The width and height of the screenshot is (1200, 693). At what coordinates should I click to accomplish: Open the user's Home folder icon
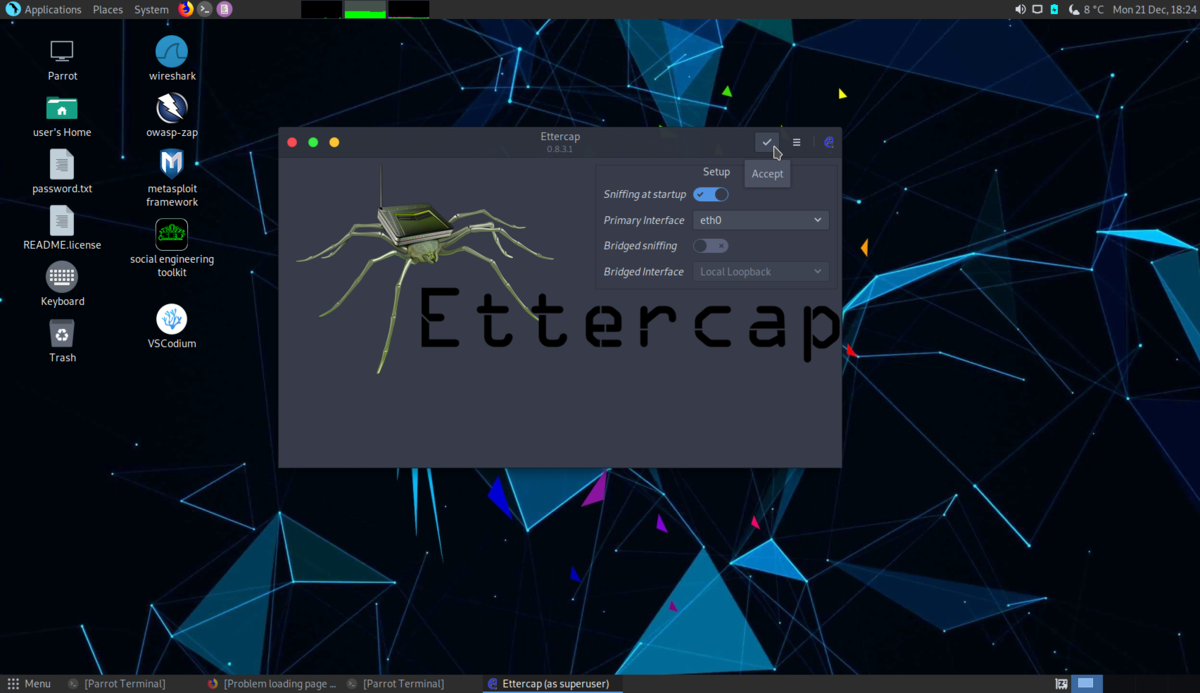tap(62, 116)
